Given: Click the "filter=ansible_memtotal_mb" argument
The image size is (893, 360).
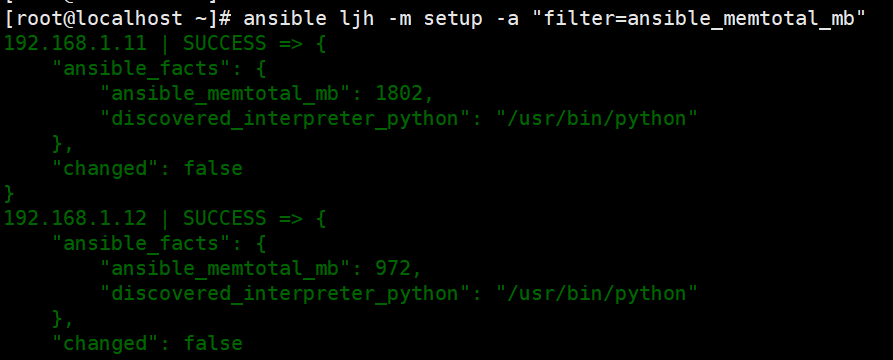Looking at the screenshot, I should (x=699, y=18).
